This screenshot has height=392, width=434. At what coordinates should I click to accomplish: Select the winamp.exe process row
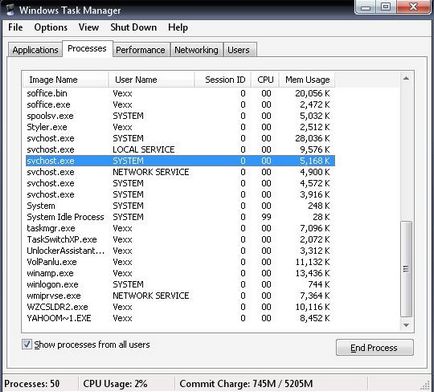tap(180, 273)
